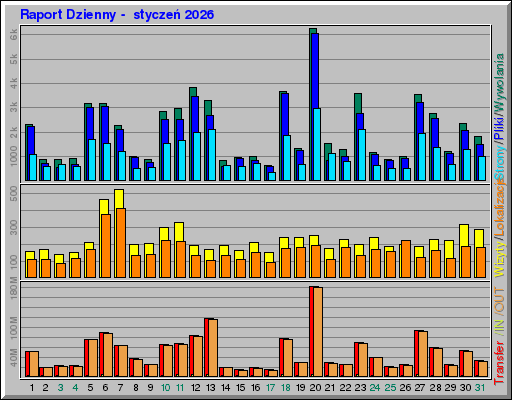
Task: Click the 'Pliki' legend label
Action: tap(500, 128)
